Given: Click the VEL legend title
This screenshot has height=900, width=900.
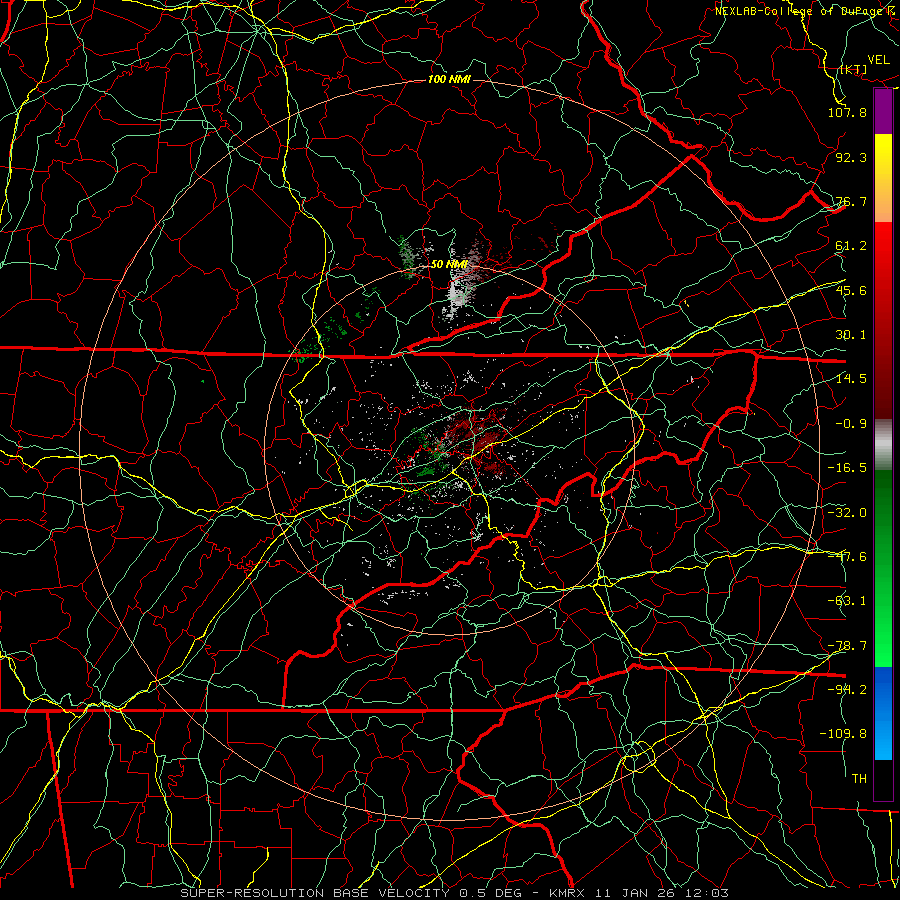Looking at the screenshot, I should [x=879, y=60].
